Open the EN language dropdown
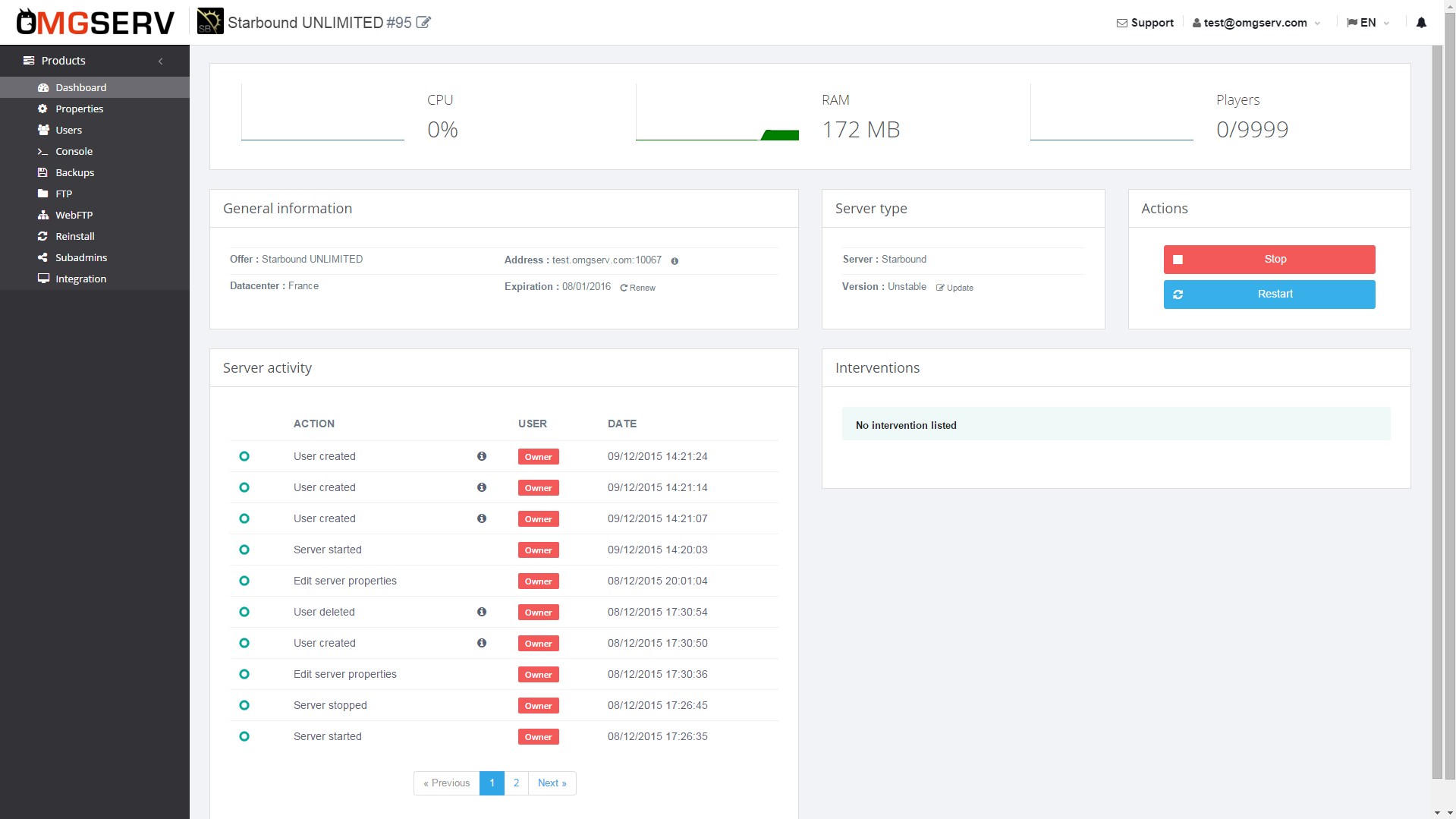The height and width of the screenshot is (819, 1456). [x=1368, y=23]
